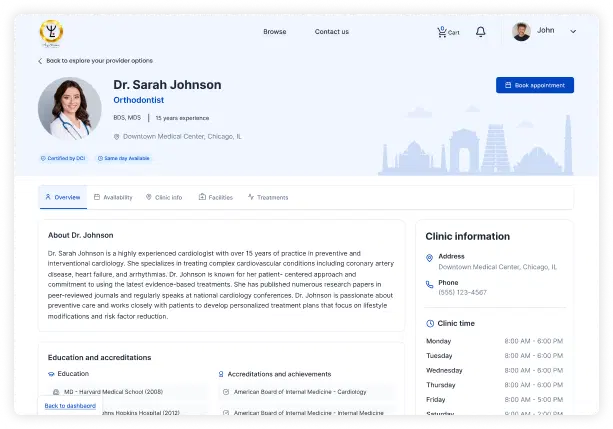Click the Accreditations and achievements ribbon icon

point(221,374)
